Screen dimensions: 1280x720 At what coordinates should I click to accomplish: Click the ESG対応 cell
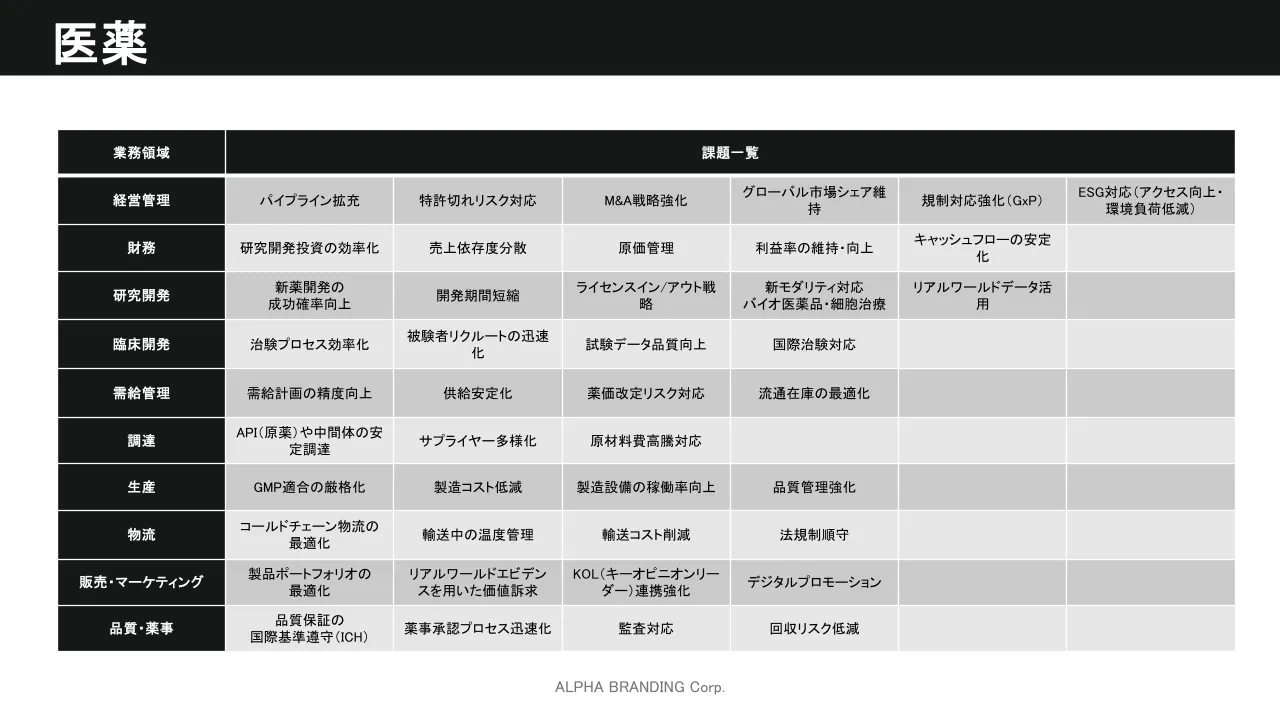coord(1150,200)
